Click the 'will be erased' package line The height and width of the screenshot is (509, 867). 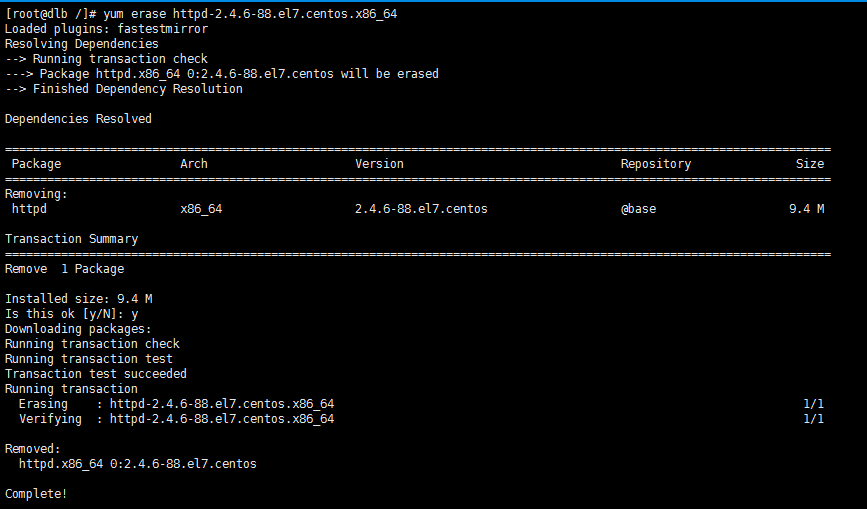tap(222, 74)
